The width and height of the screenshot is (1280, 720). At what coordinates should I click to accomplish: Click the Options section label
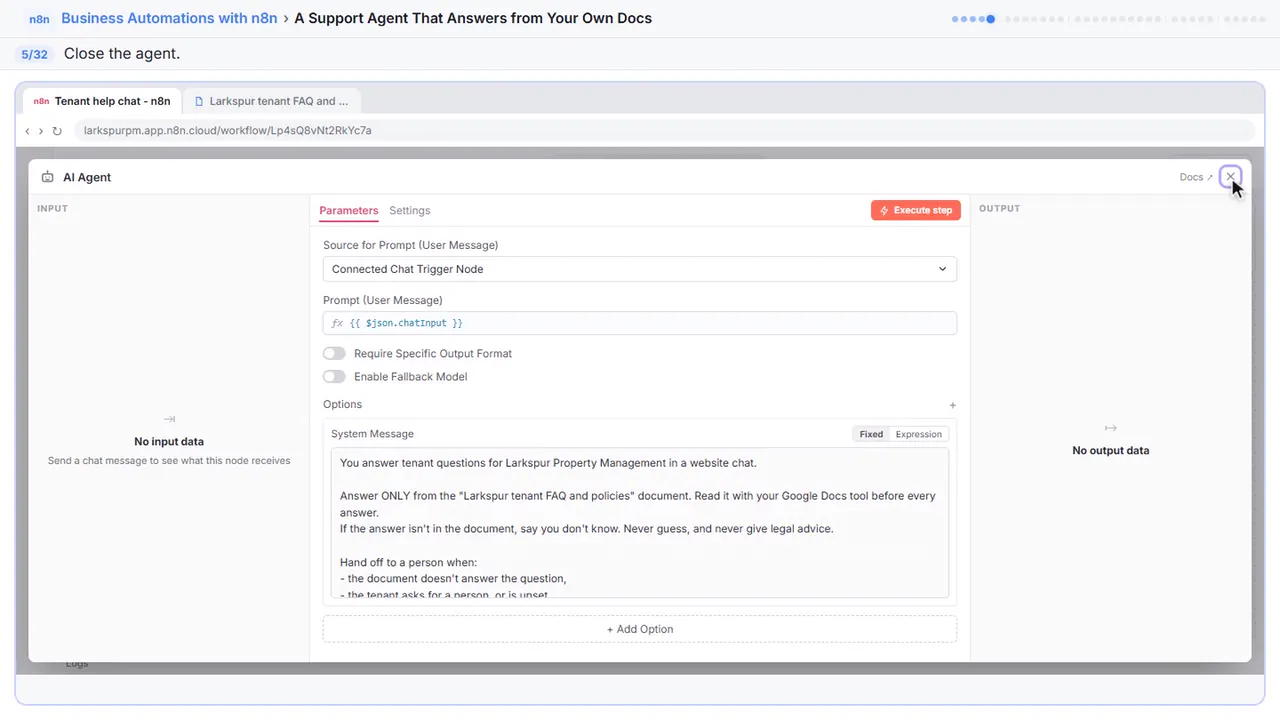342,404
